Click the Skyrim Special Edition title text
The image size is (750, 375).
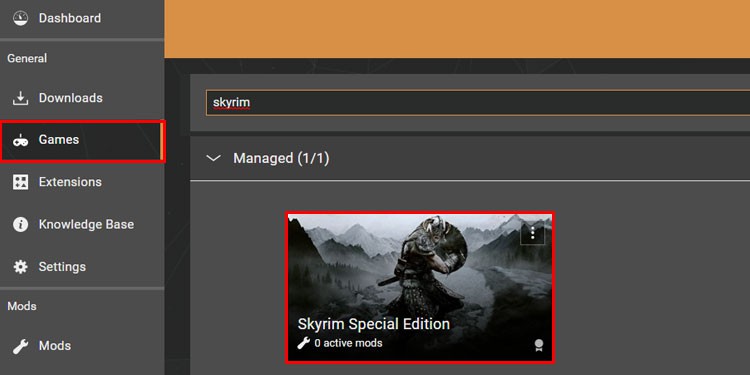pos(374,324)
